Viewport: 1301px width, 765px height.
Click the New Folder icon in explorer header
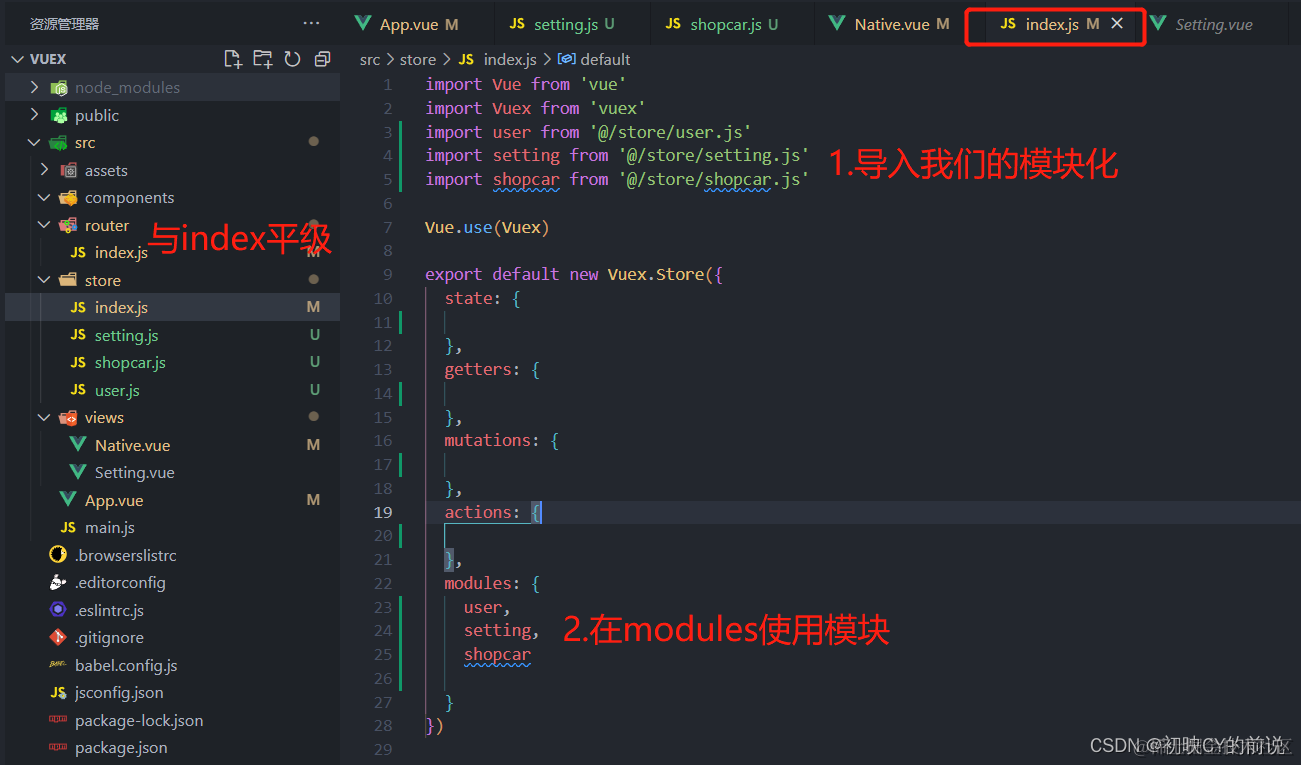[x=262, y=59]
